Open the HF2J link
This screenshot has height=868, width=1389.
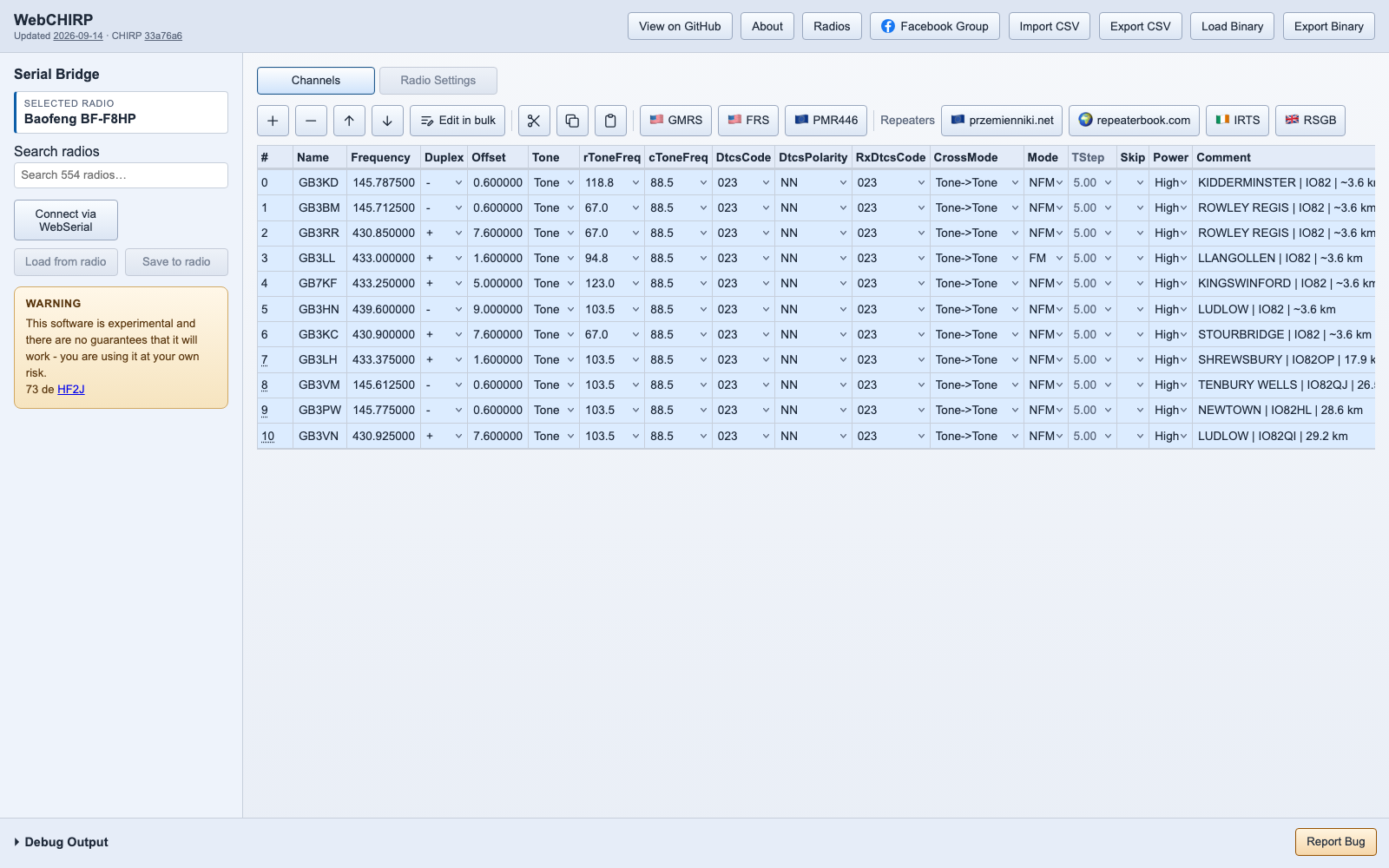click(x=71, y=390)
